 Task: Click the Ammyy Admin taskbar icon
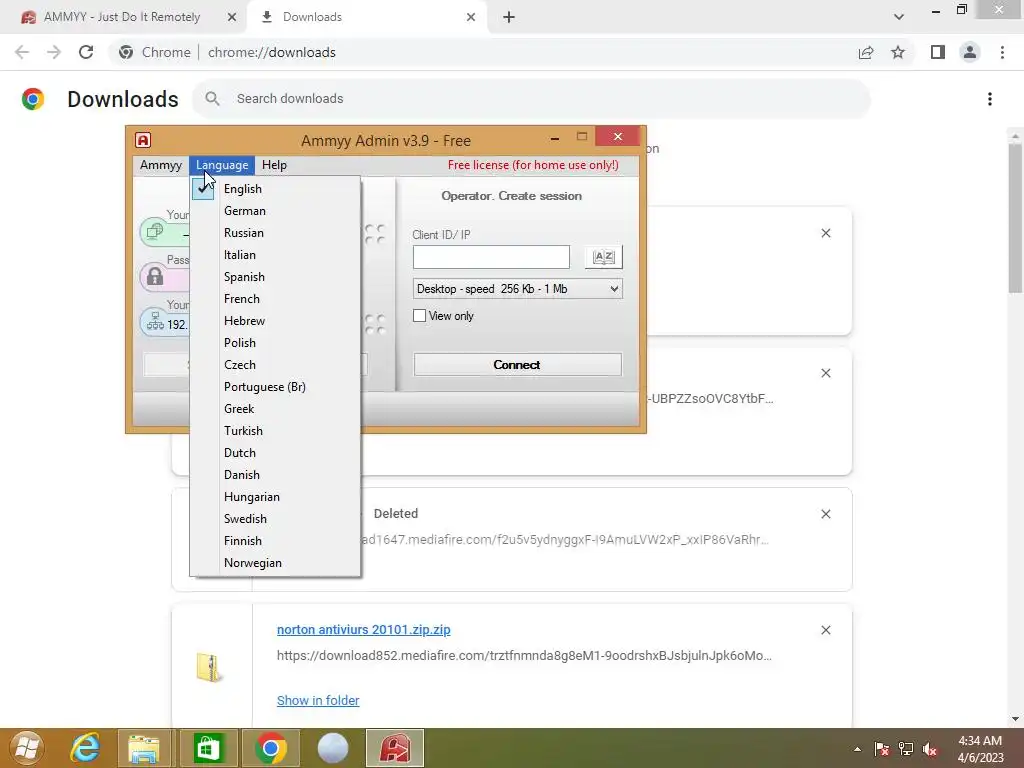pyautogui.click(x=395, y=748)
